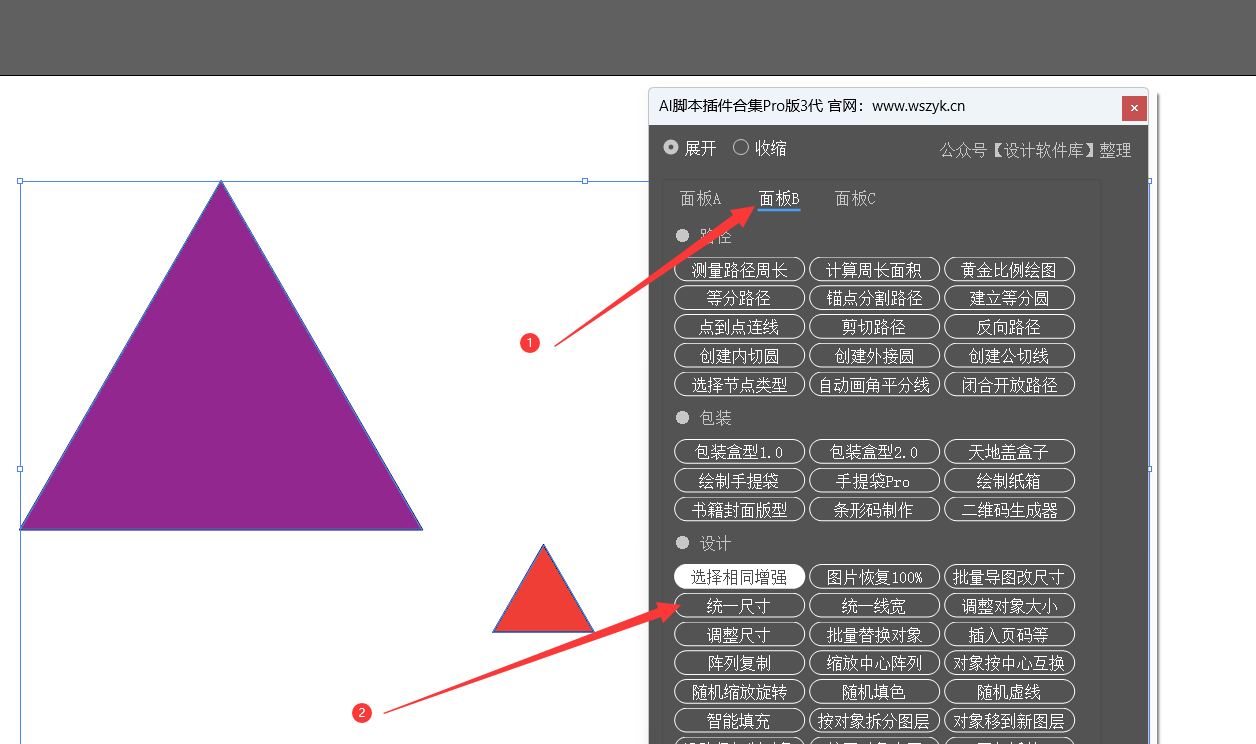Click the 反向路径 button
Screen dimensions: 1256x744
pos(1009,327)
